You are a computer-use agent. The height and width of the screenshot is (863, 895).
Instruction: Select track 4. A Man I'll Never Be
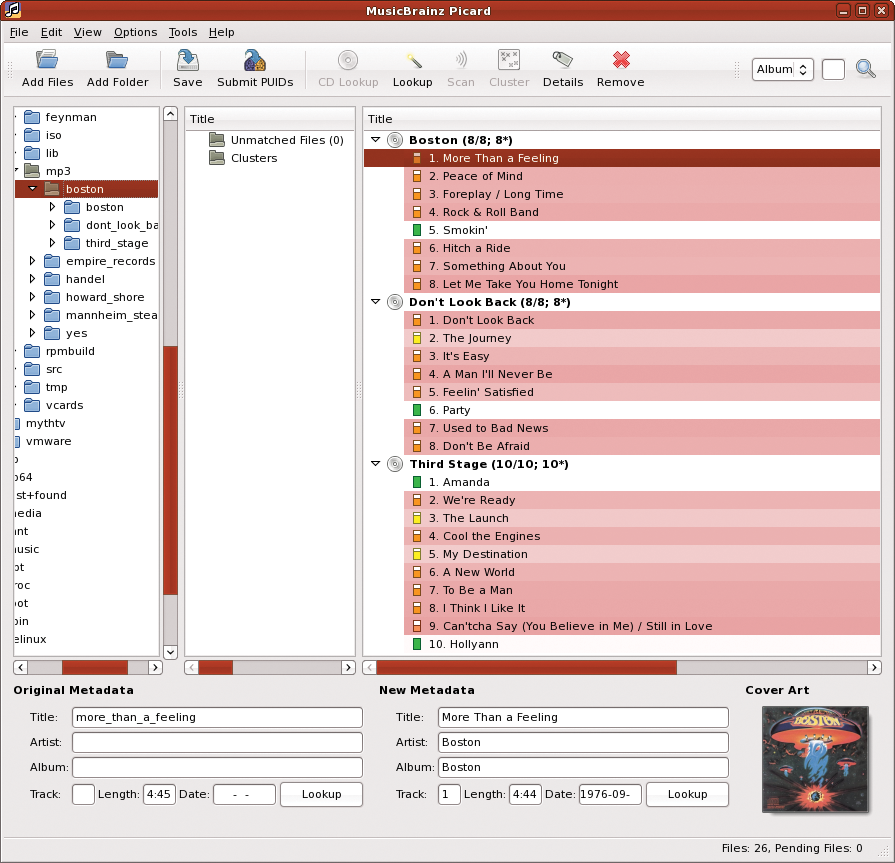tap(642, 374)
